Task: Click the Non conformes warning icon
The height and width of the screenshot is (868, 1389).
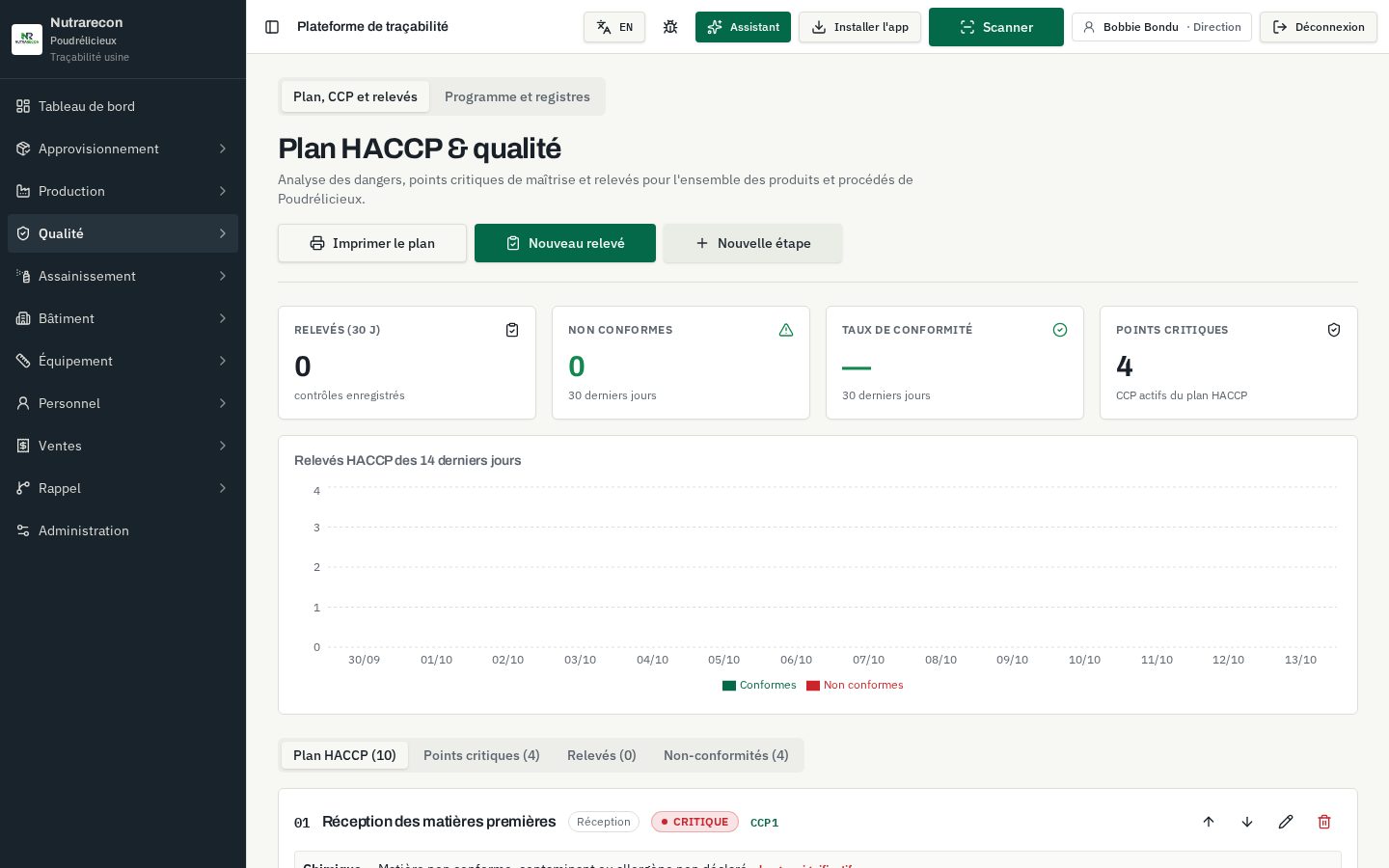Action: coord(786,330)
